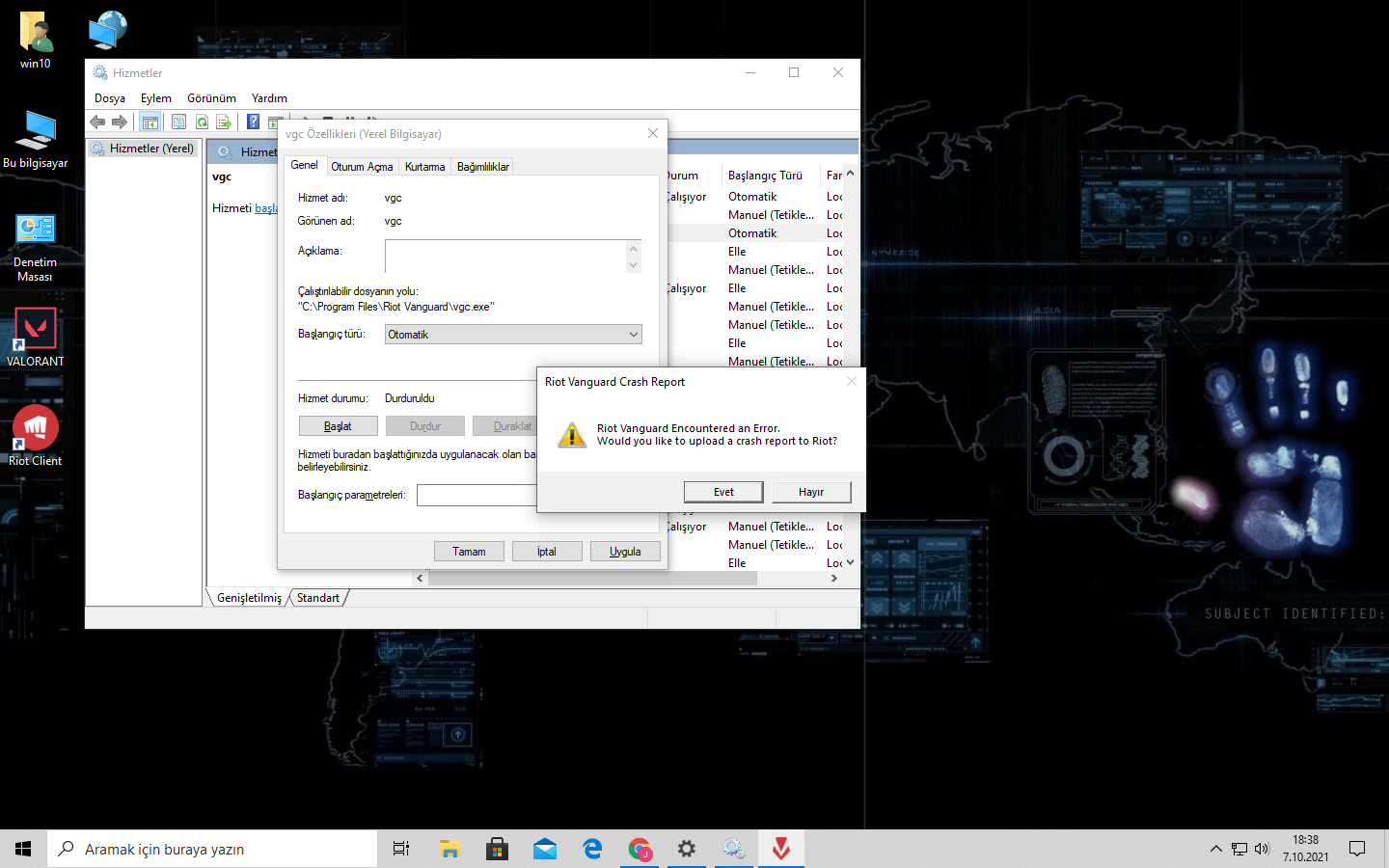Click Tamam in vgc properties
Image resolution: width=1389 pixels, height=868 pixels.
point(469,552)
